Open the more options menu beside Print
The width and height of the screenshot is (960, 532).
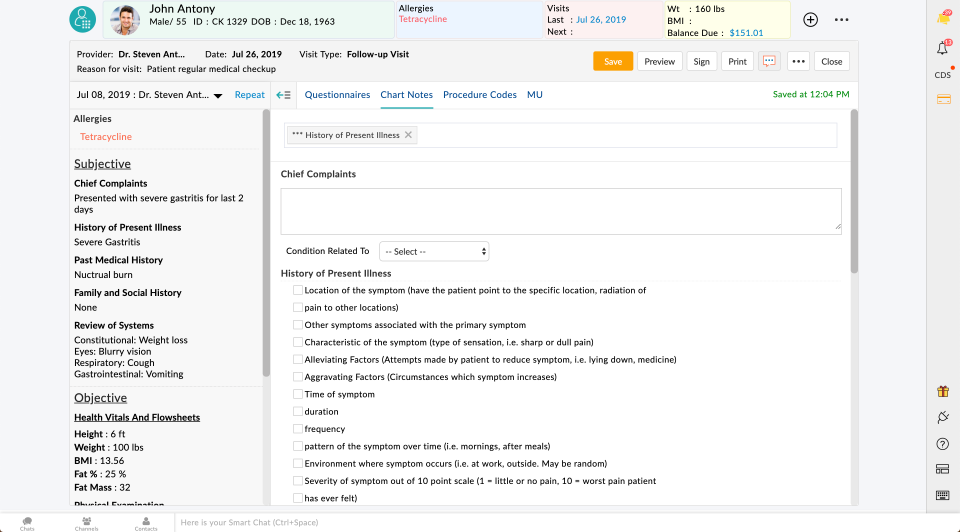(798, 61)
